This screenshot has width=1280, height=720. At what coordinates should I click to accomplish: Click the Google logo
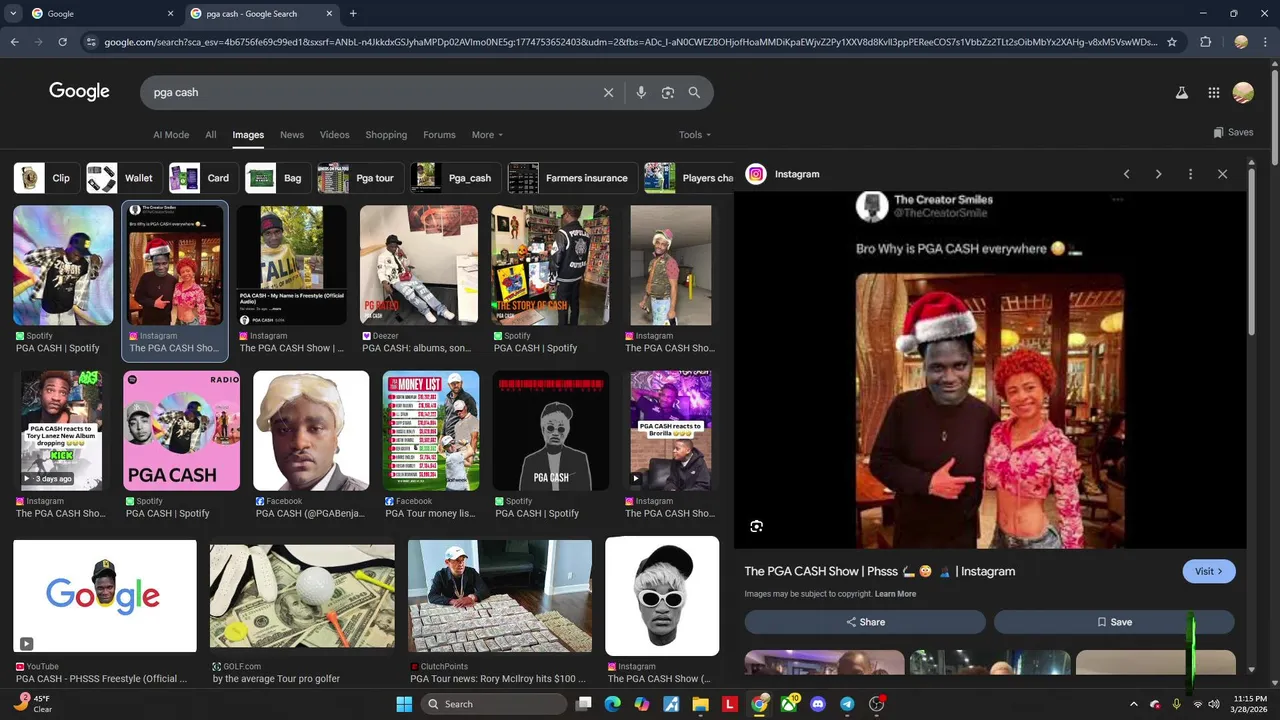[79, 91]
